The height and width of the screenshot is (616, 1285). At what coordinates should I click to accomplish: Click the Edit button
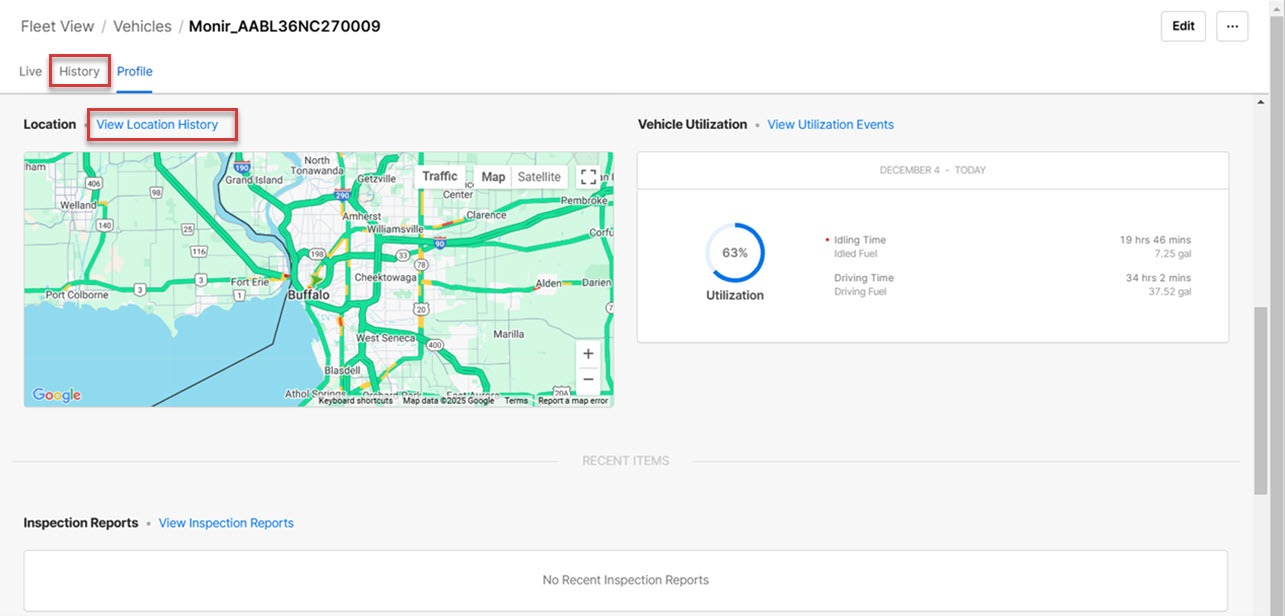(x=1182, y=26)
